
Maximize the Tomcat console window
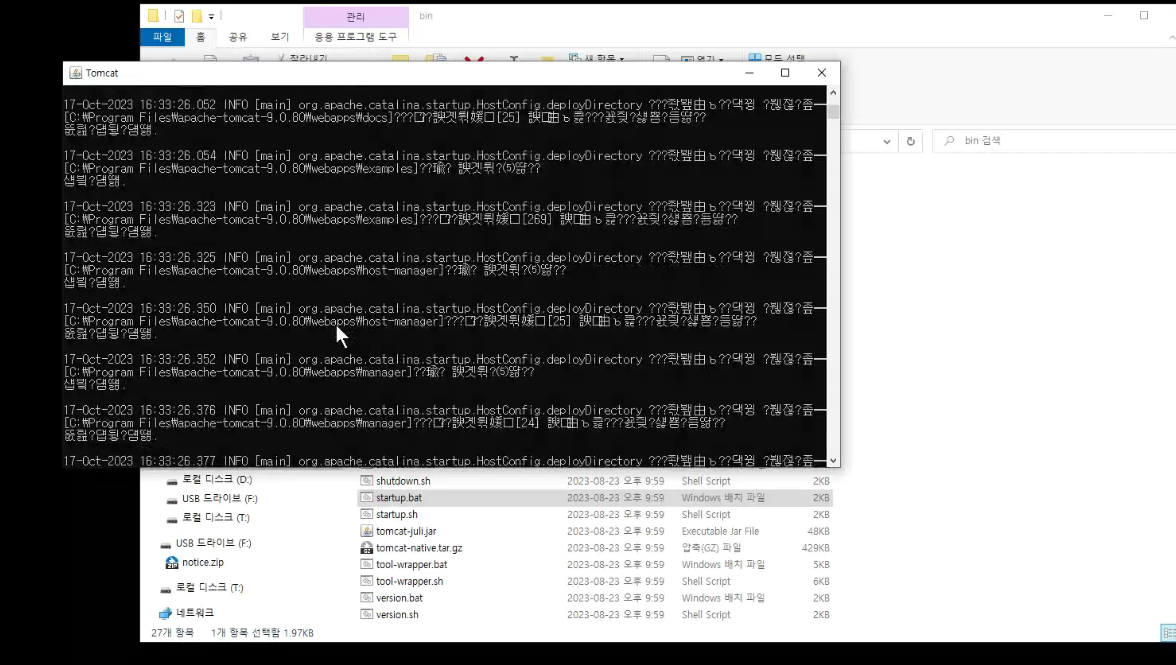[x=785, y=73]
